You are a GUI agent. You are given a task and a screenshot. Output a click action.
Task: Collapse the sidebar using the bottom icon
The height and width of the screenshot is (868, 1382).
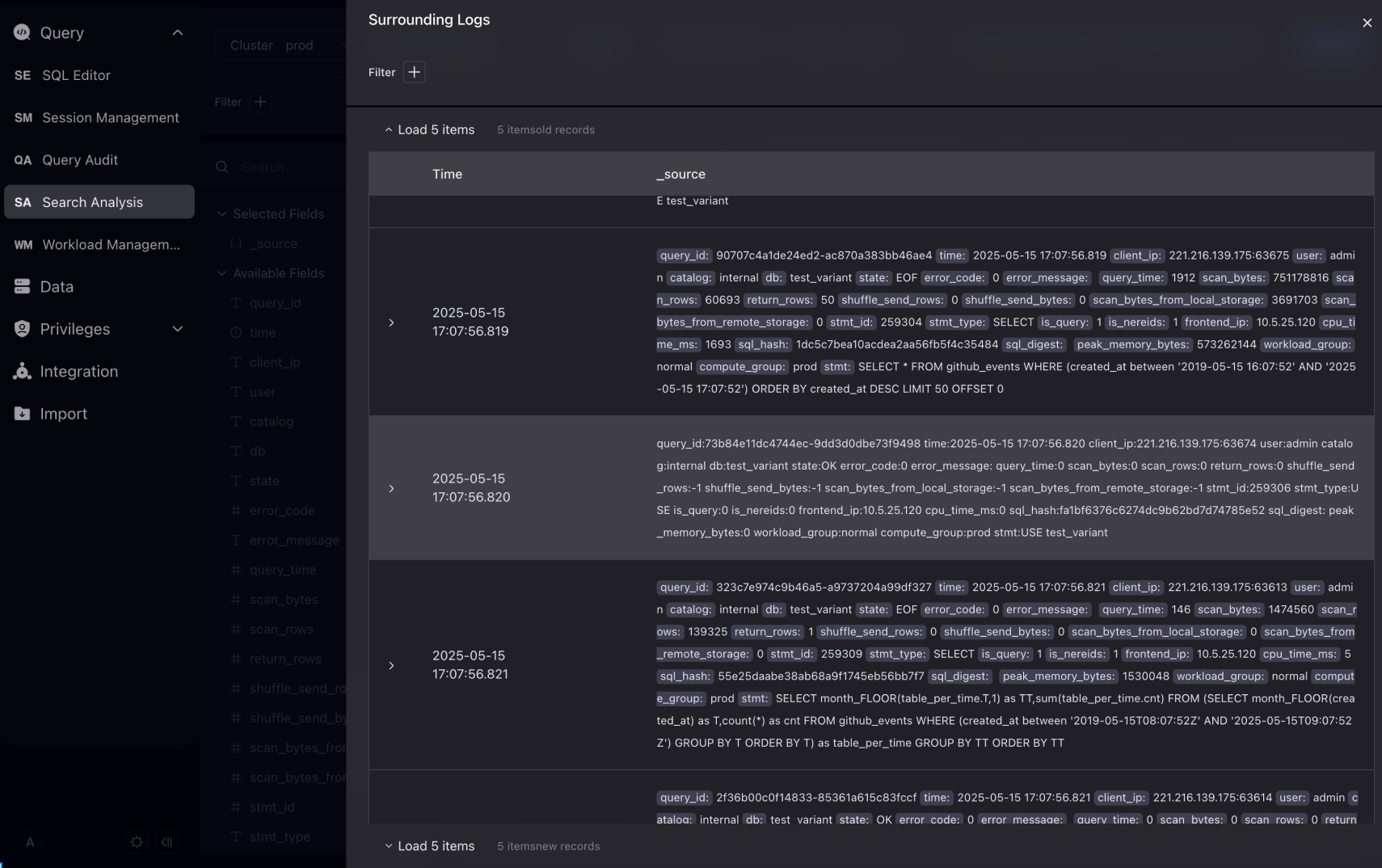pyautogui.click(x=166, y=842)
